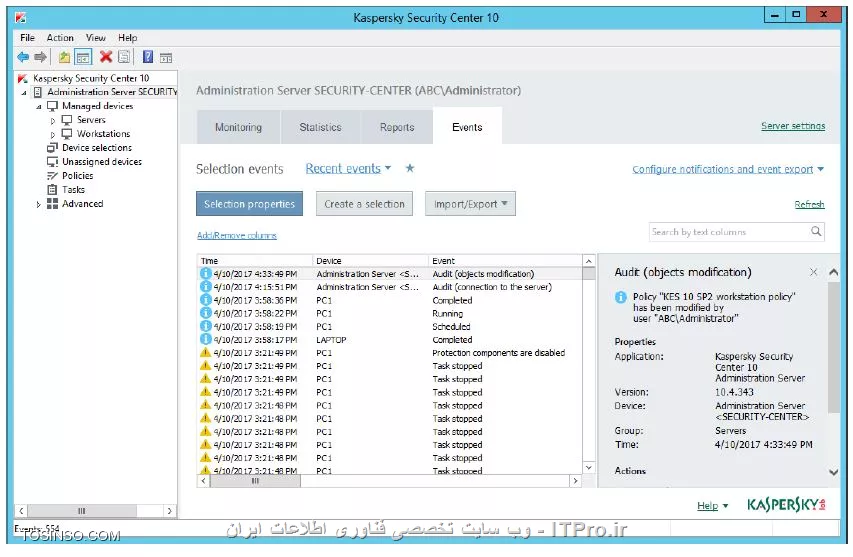Click the Forward arrow toolbar icon
This screenshot has height=557, width=853.
[x=40, y=57]
